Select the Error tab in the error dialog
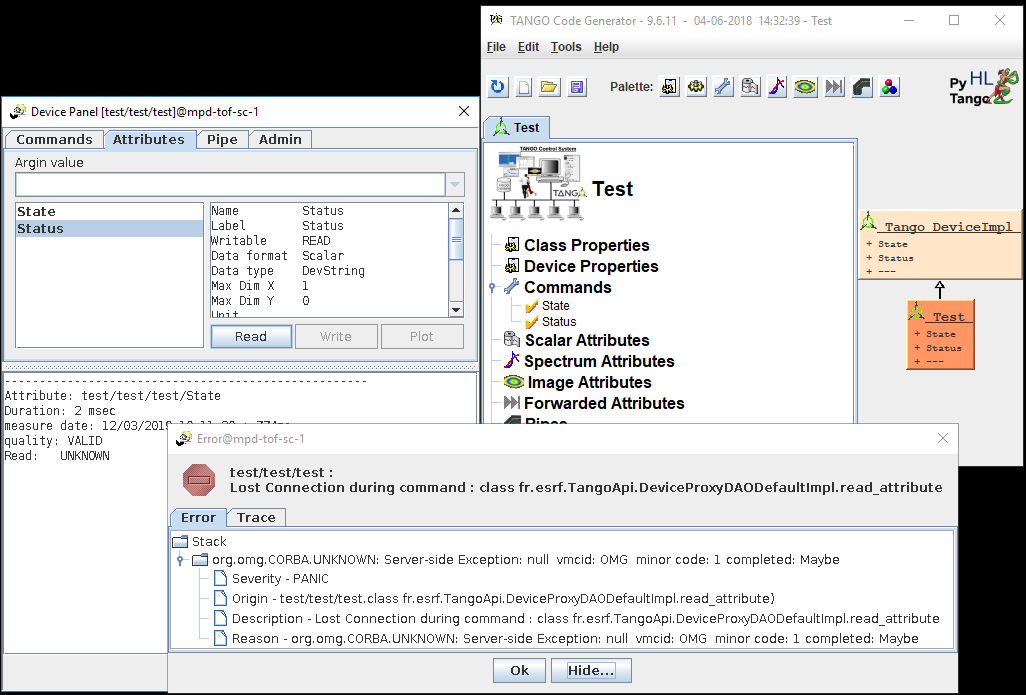 pyautogui.click(x=198, y=517)
